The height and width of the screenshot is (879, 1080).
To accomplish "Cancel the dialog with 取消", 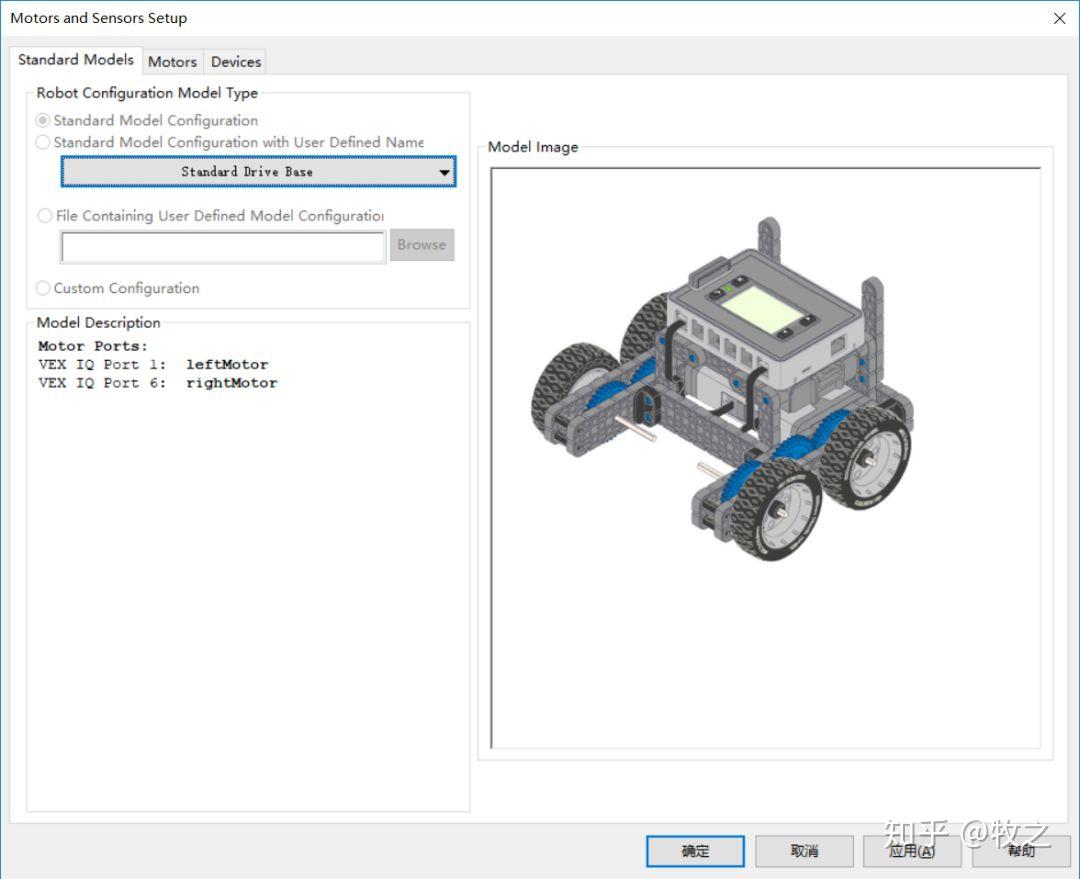I will click(804, 851).
